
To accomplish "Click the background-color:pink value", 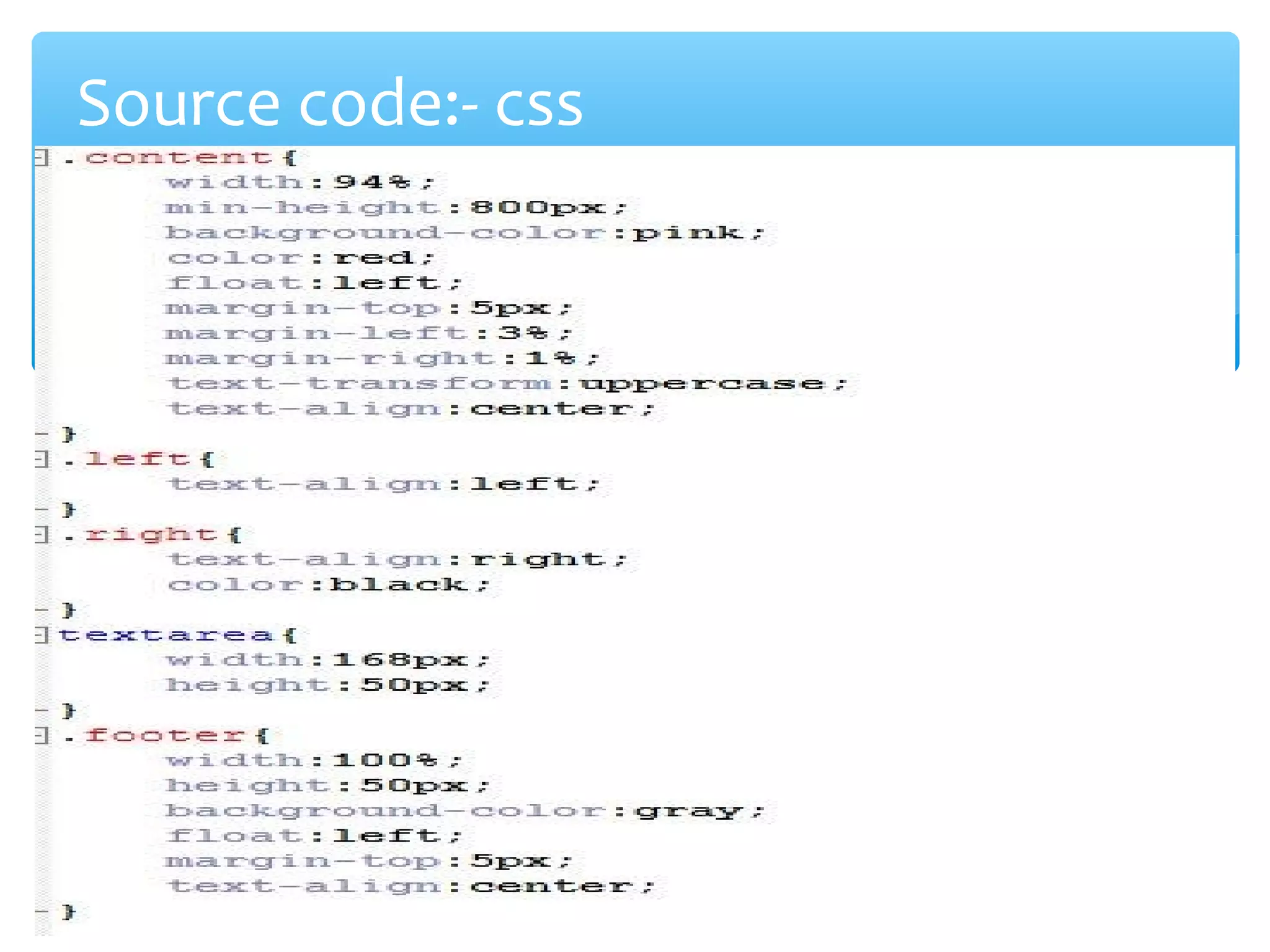I will 687,233.
